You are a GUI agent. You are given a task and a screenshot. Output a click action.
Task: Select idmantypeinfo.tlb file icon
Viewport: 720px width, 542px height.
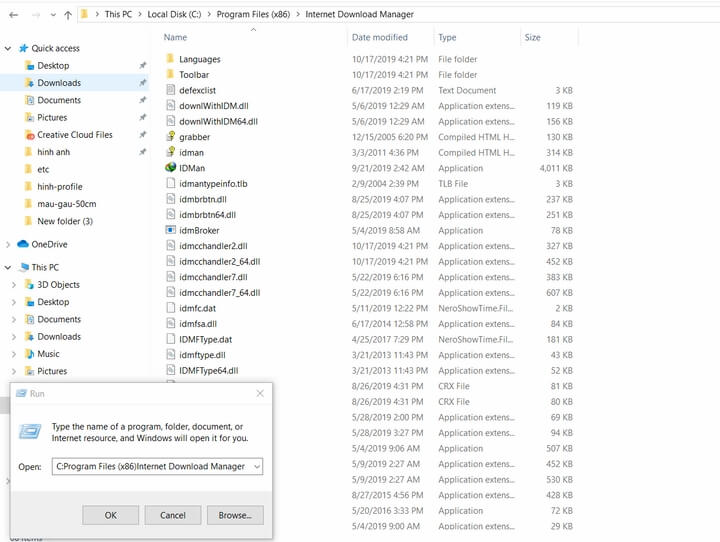click(170, 183)
